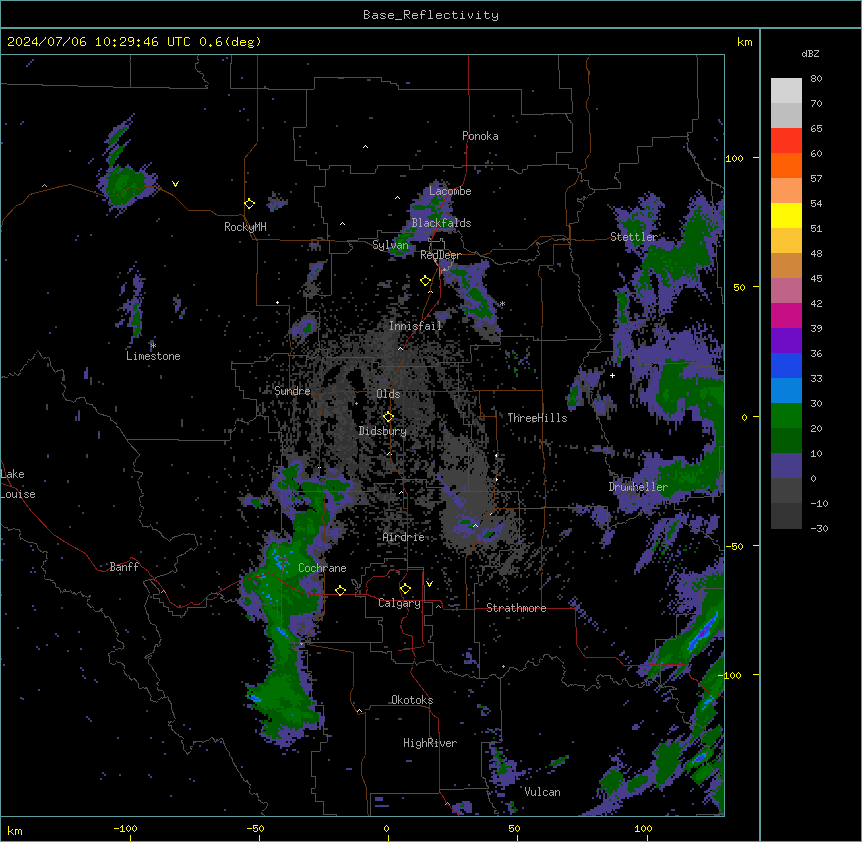Image resolution: width=862 pixels, height=842 pixels.
Task: Select the km unit label at top right
Action: (744, 42)
